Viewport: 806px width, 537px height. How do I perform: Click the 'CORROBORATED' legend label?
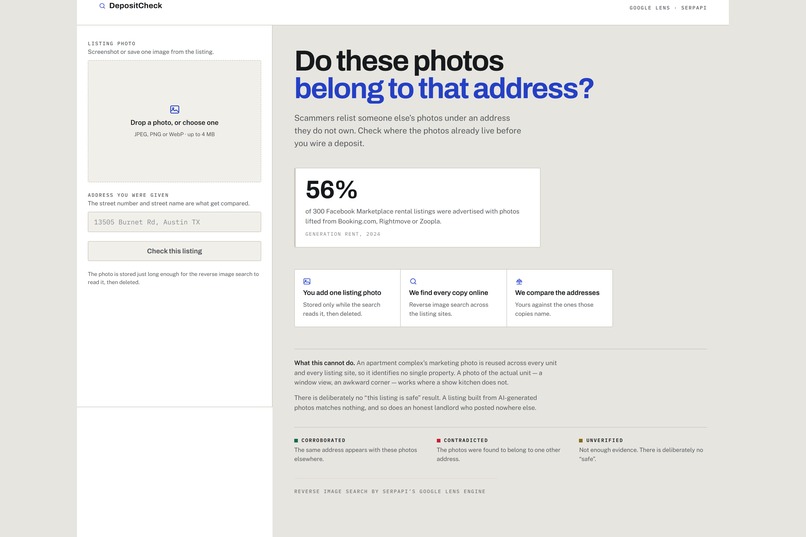[323, 440]
